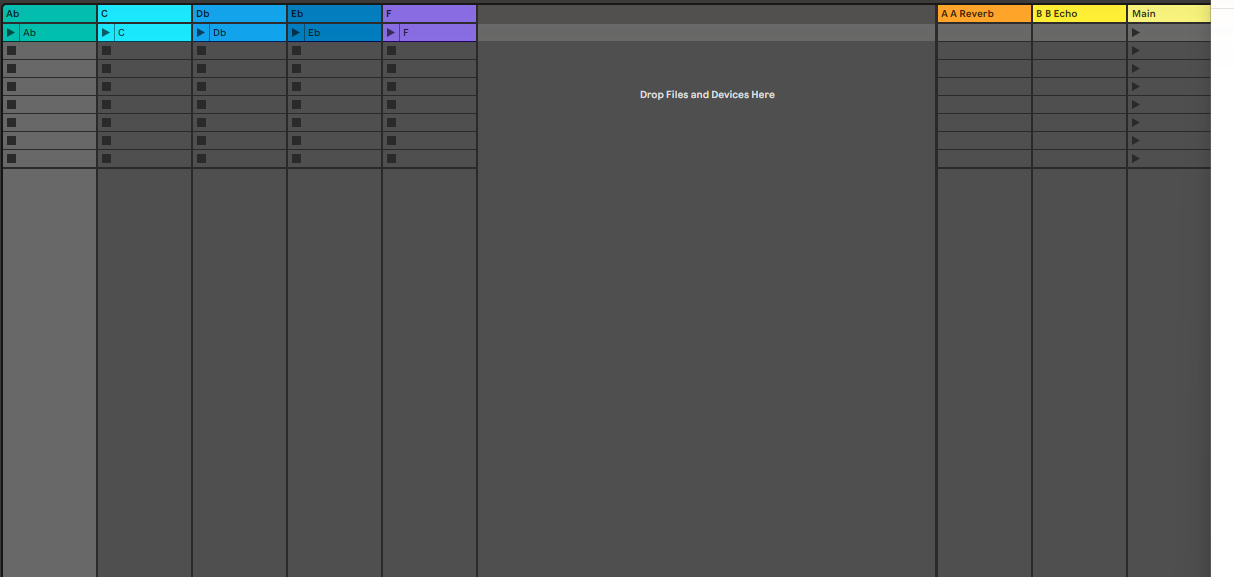The width and height of the screenshot is (1234, 577).
Task: Click the stop square directly below the F clip
Action: click(x=391, y=51)
